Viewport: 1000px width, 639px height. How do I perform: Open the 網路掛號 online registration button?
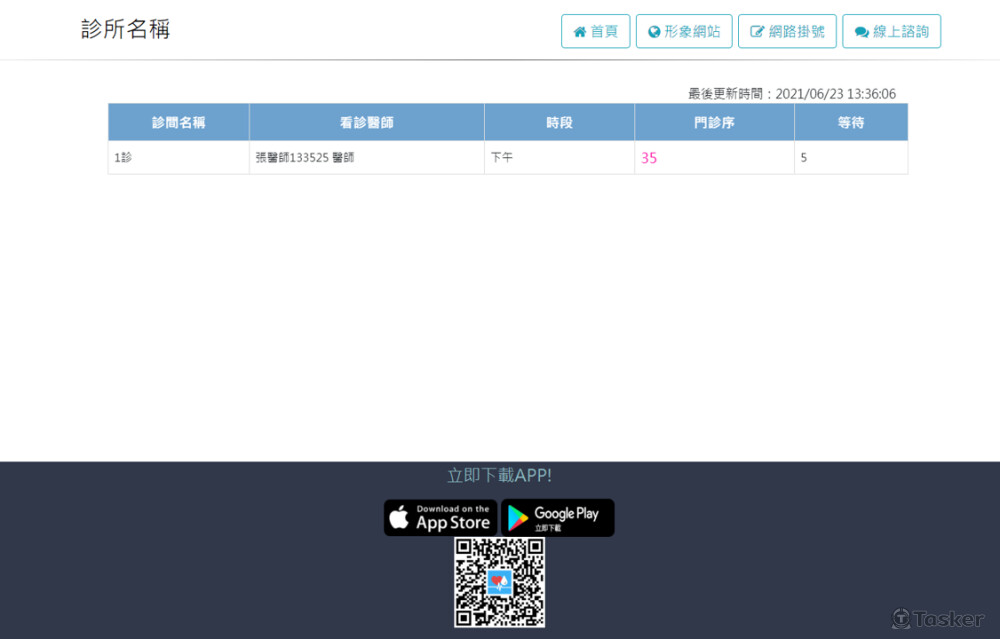point(787,31)
